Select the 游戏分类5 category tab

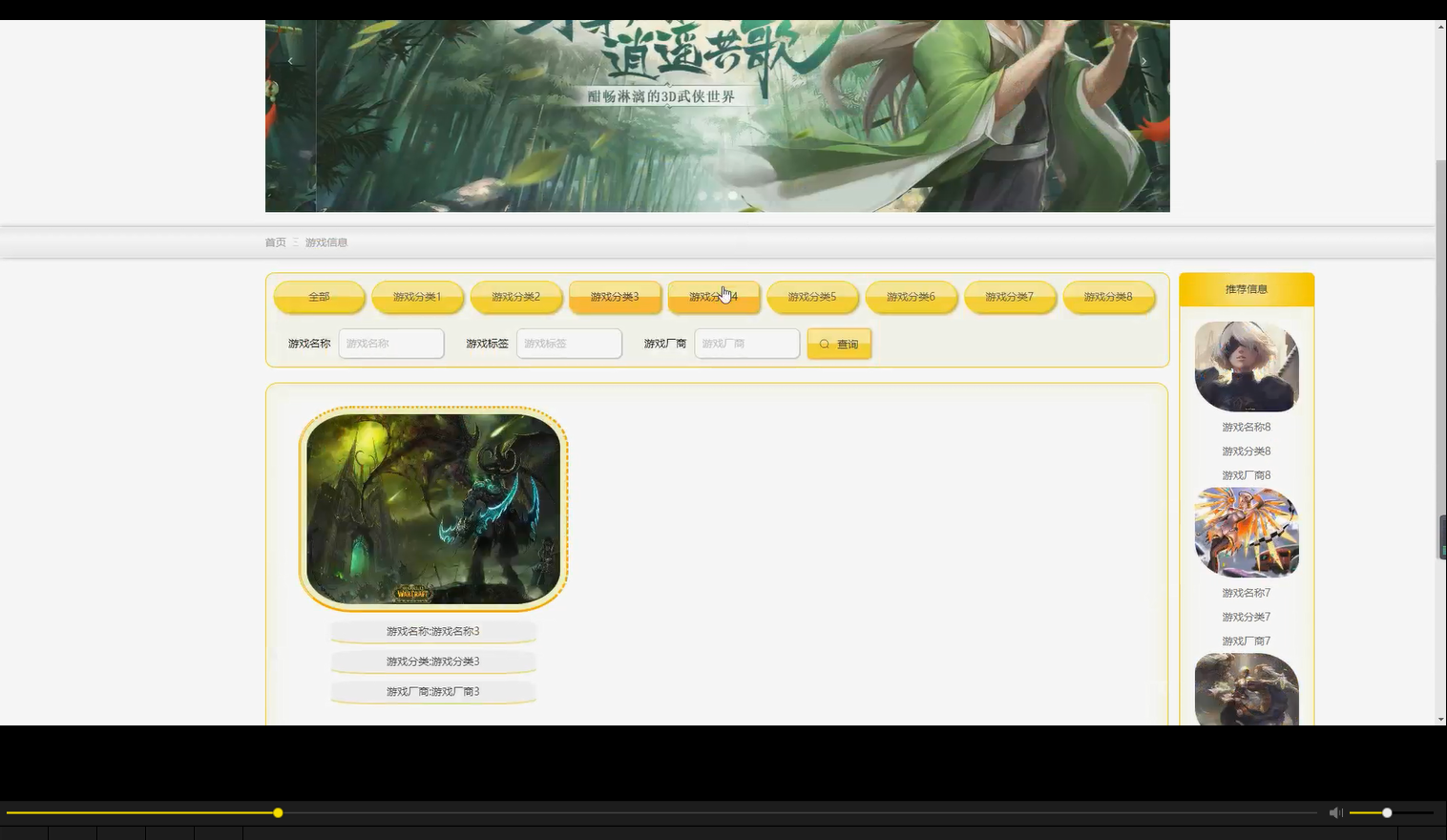(x=812, y=297)
